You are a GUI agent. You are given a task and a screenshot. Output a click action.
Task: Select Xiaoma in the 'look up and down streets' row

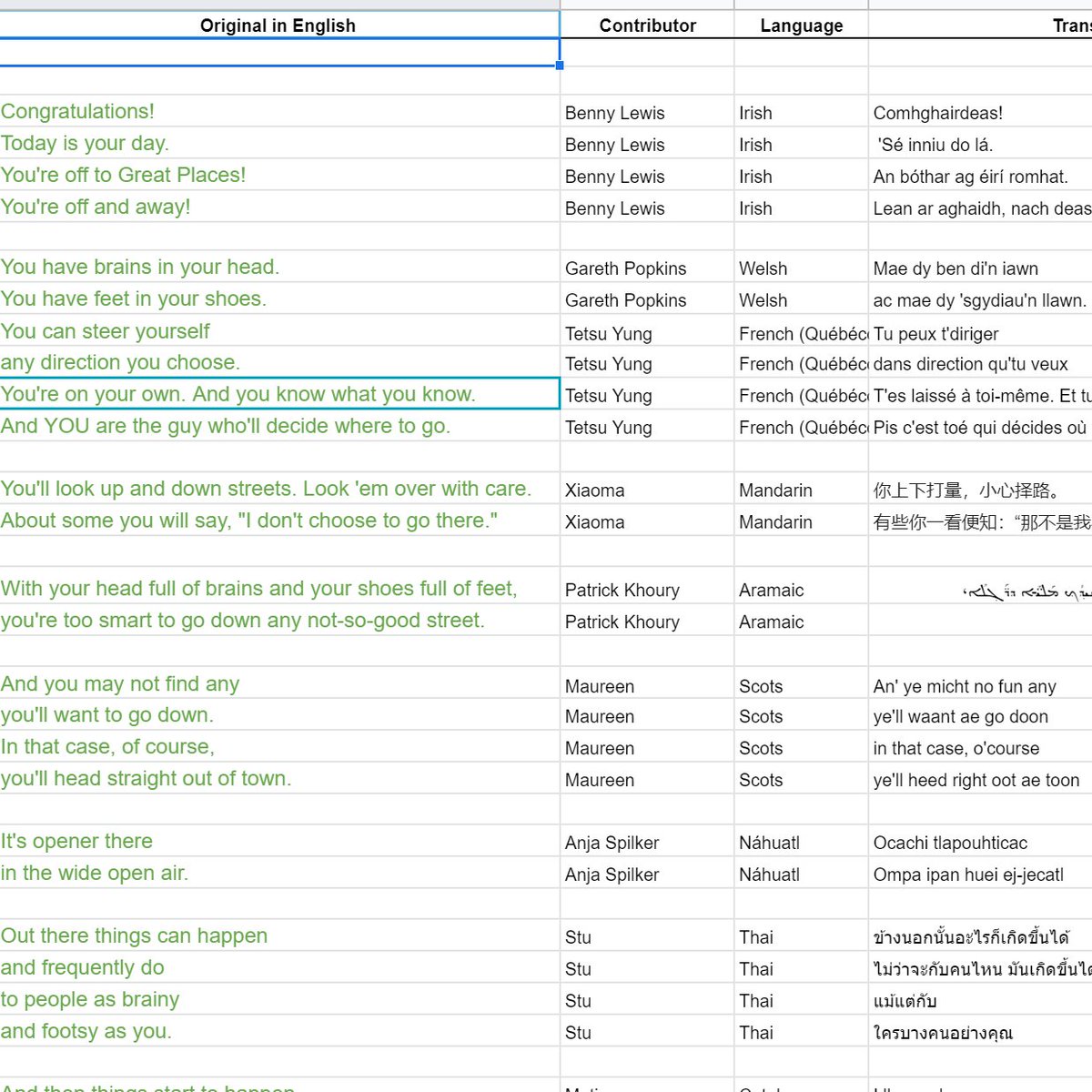click(647, 490)
